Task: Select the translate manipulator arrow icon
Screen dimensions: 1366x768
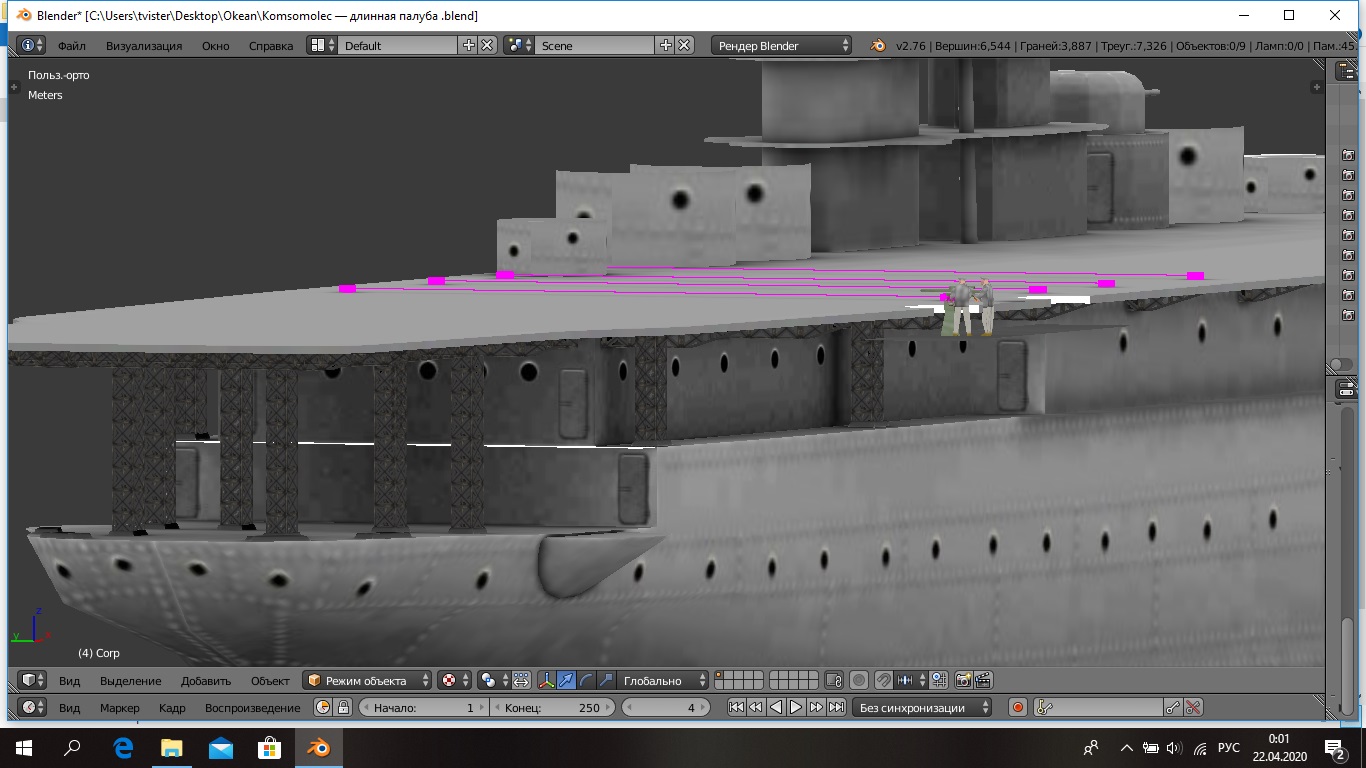Action: click(567, 680)
